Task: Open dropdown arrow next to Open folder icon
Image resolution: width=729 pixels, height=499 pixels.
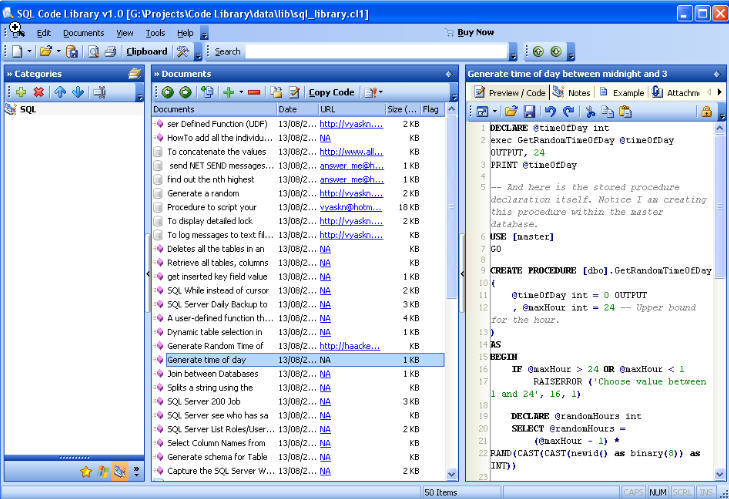Action: 58,52
